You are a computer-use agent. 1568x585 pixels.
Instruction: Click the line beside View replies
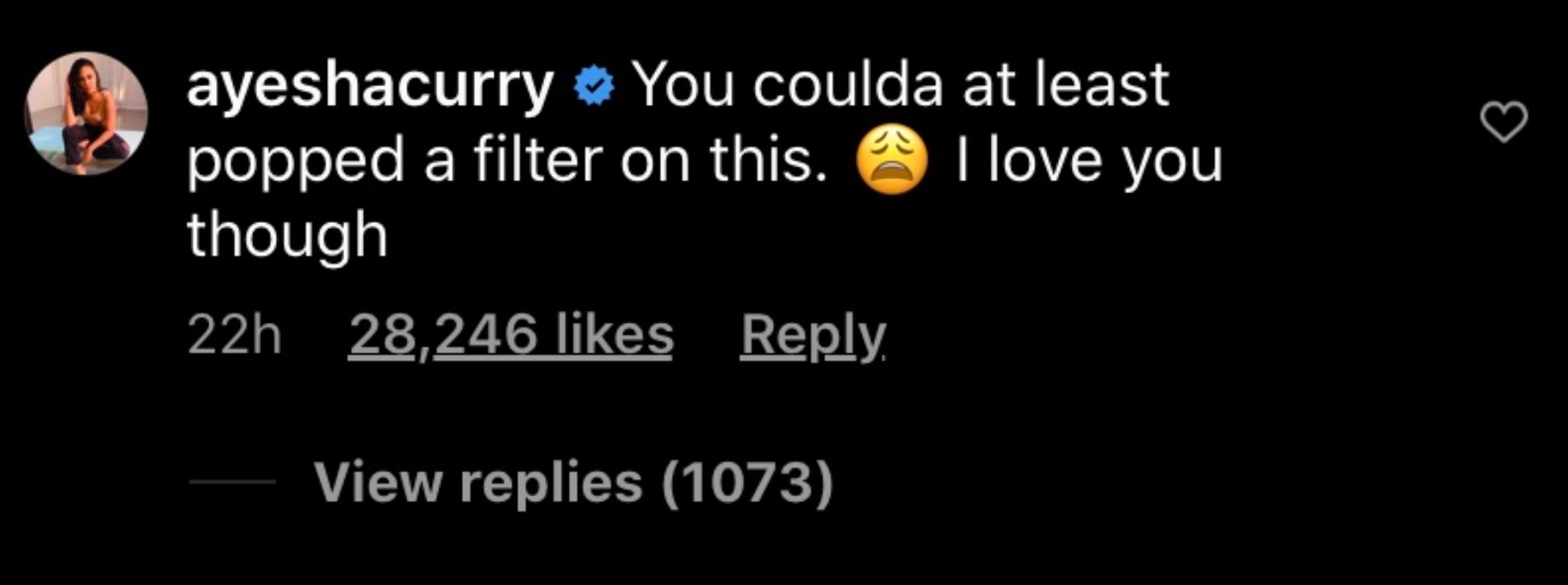coord(232,483)
